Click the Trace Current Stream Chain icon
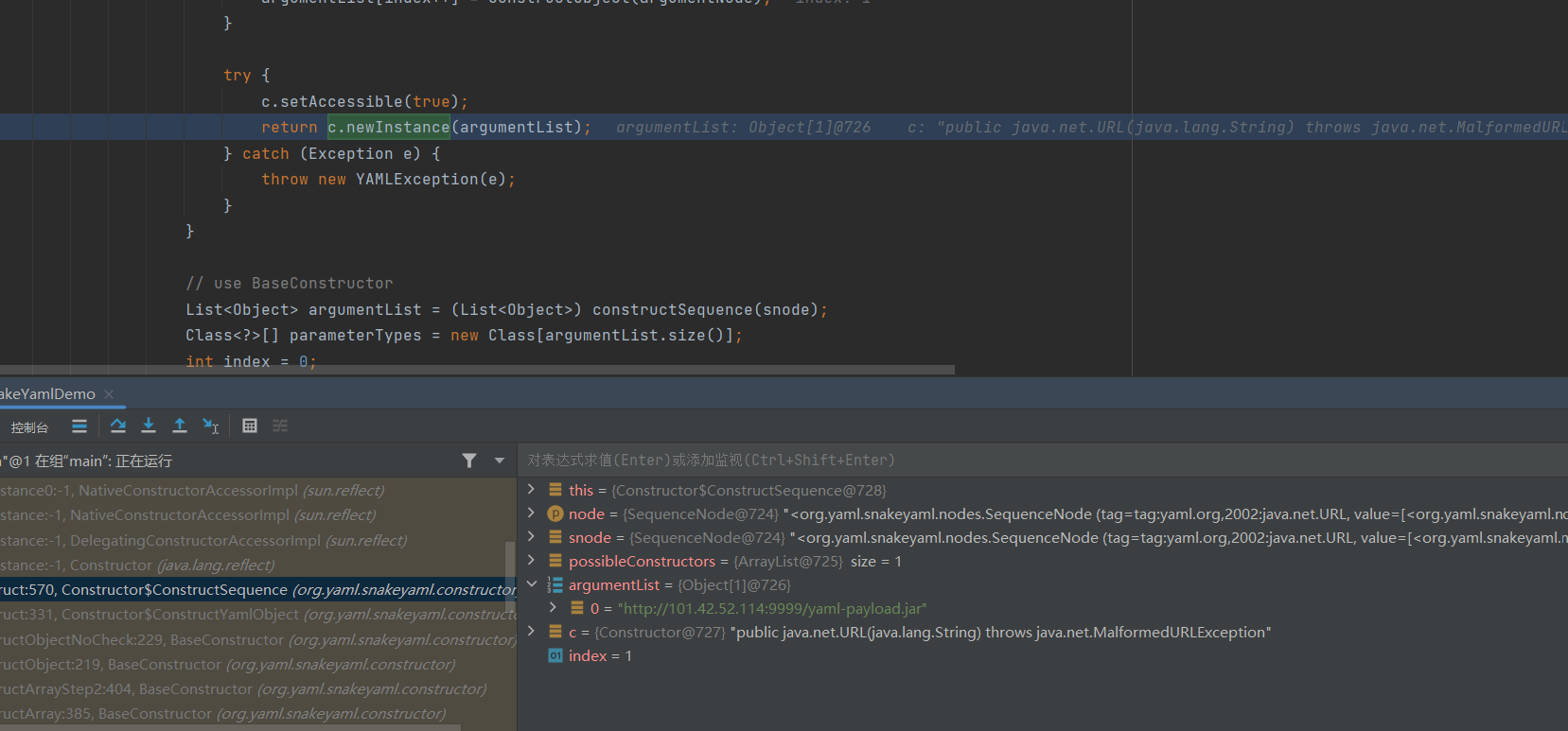 pyautogui.click(x=280, y=426)
